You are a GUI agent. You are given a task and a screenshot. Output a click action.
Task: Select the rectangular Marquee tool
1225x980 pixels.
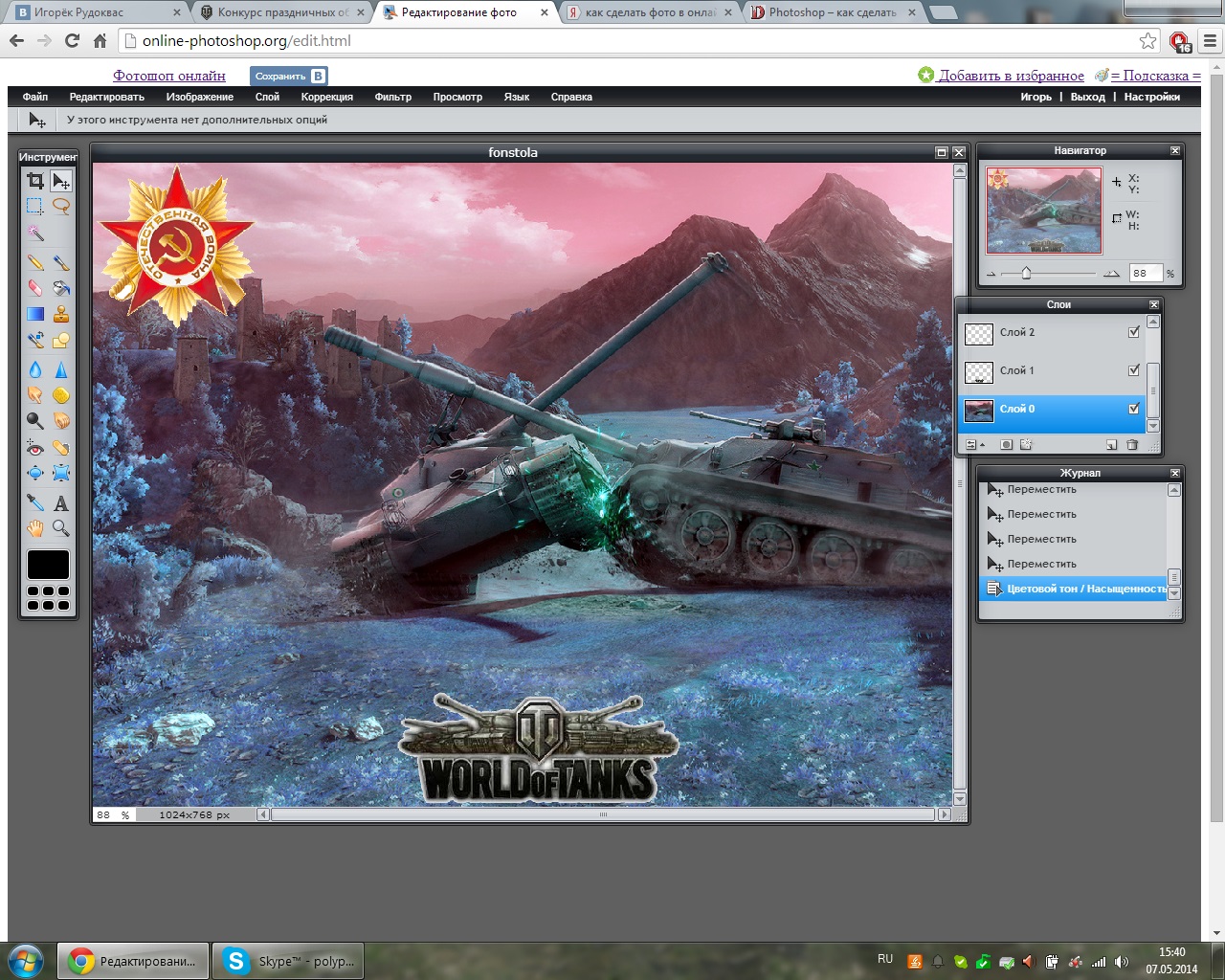35,206
